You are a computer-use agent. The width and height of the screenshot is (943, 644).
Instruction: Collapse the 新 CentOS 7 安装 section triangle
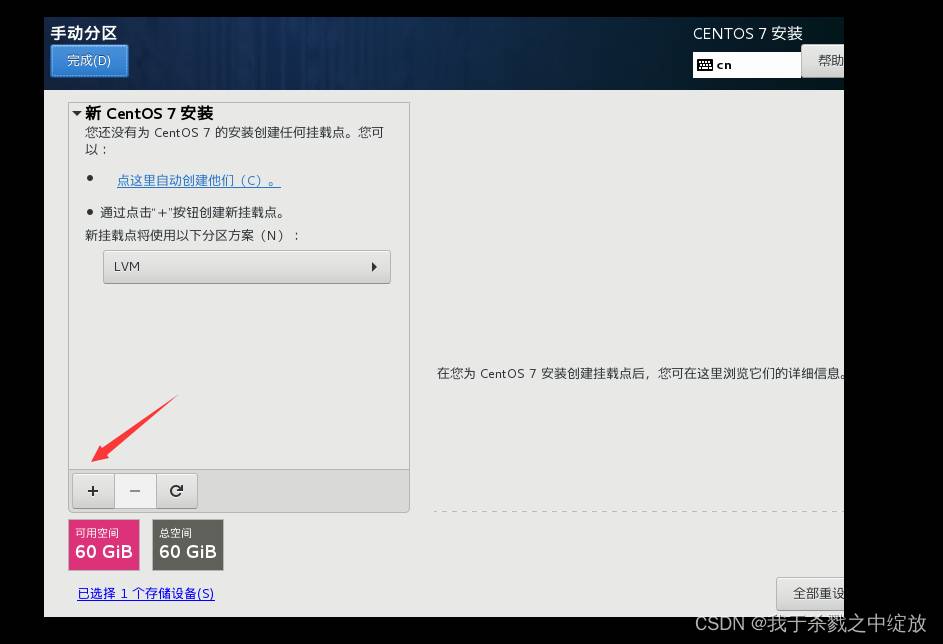(x=76, y=114)
